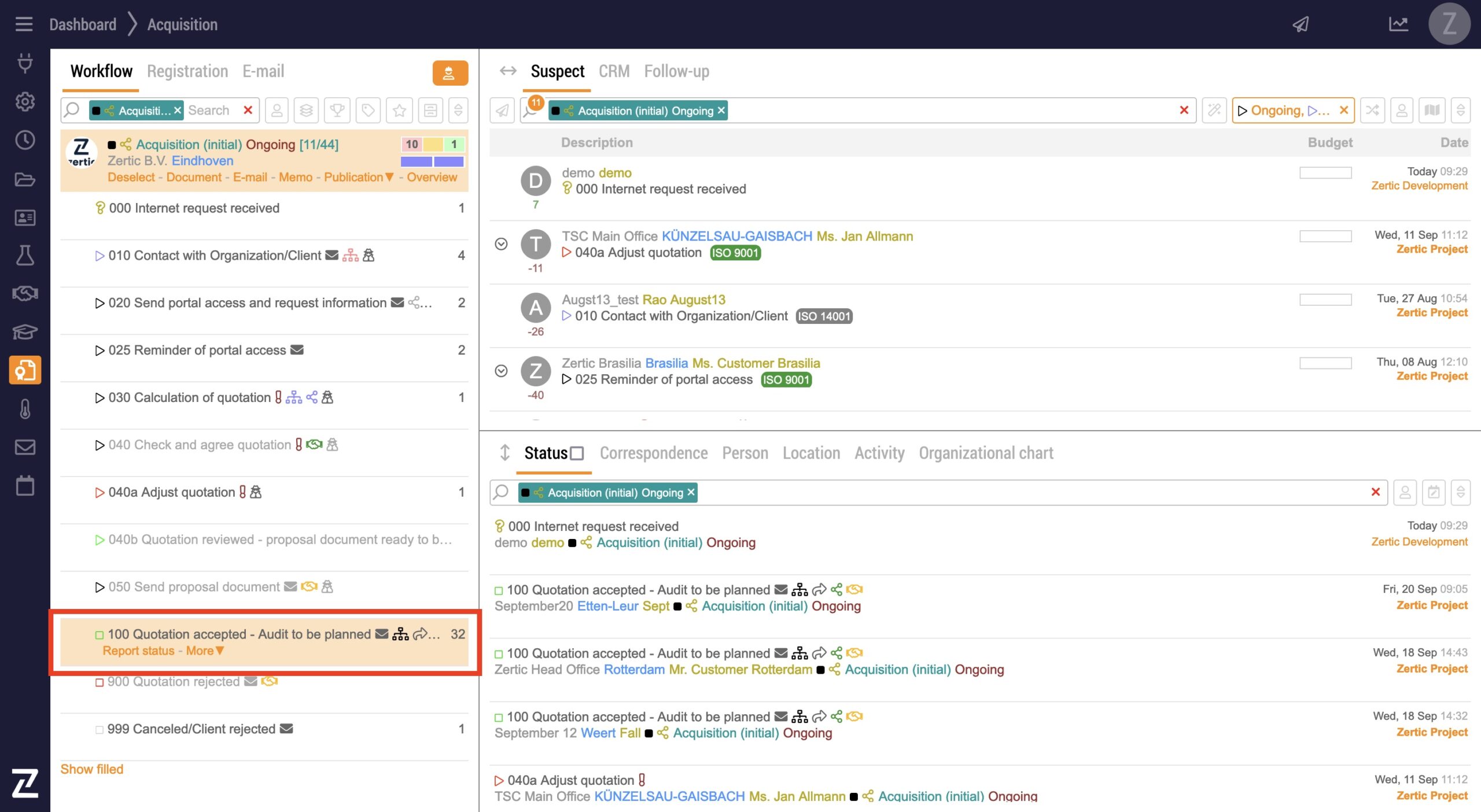Click the map view icon in Suspect toolbar
This screenshot has width=1481, height=812.
coord(1432,110)
